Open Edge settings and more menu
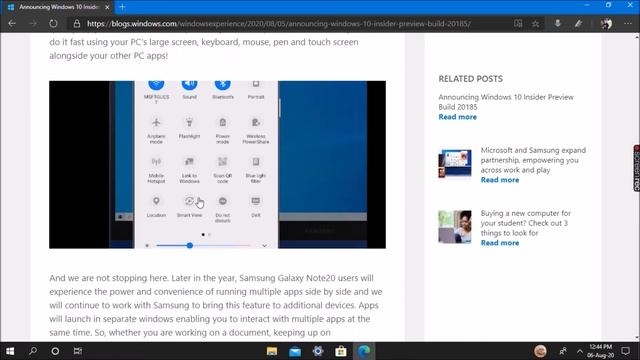 click(x=628, y=24)
